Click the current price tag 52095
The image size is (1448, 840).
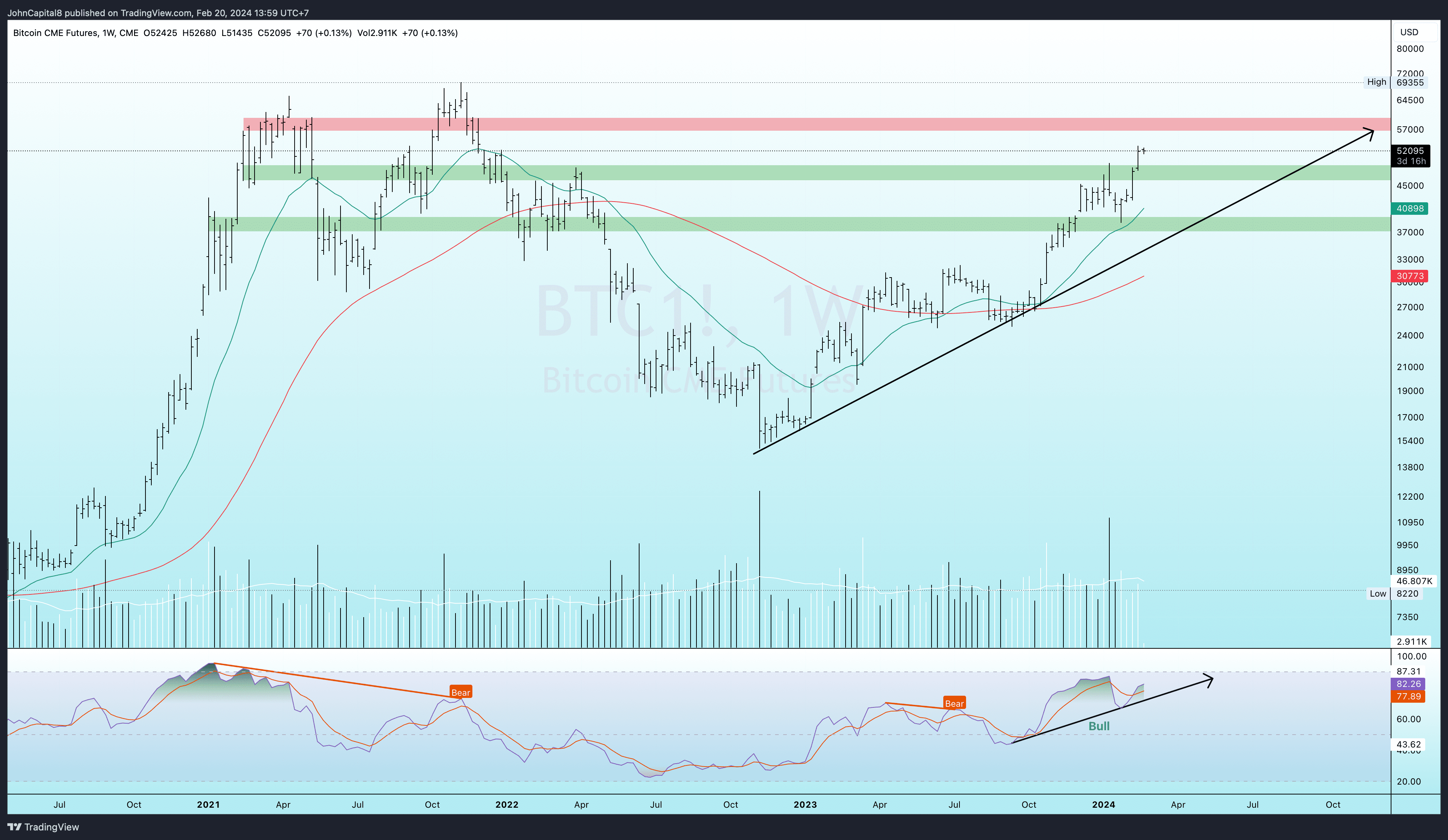click(x=1410, y=151)
